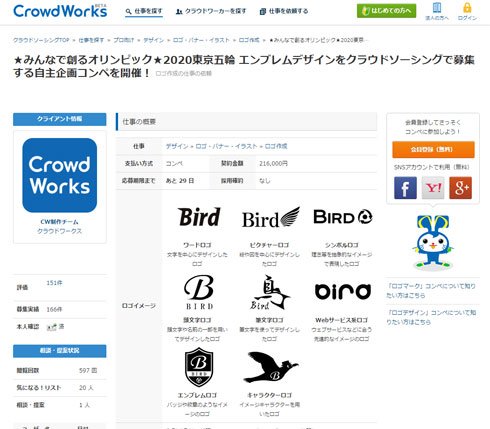This screenshot has width=490, height=429.
Task: Click the CrowdWorks logo in header
Action: [x=60, y=11]
